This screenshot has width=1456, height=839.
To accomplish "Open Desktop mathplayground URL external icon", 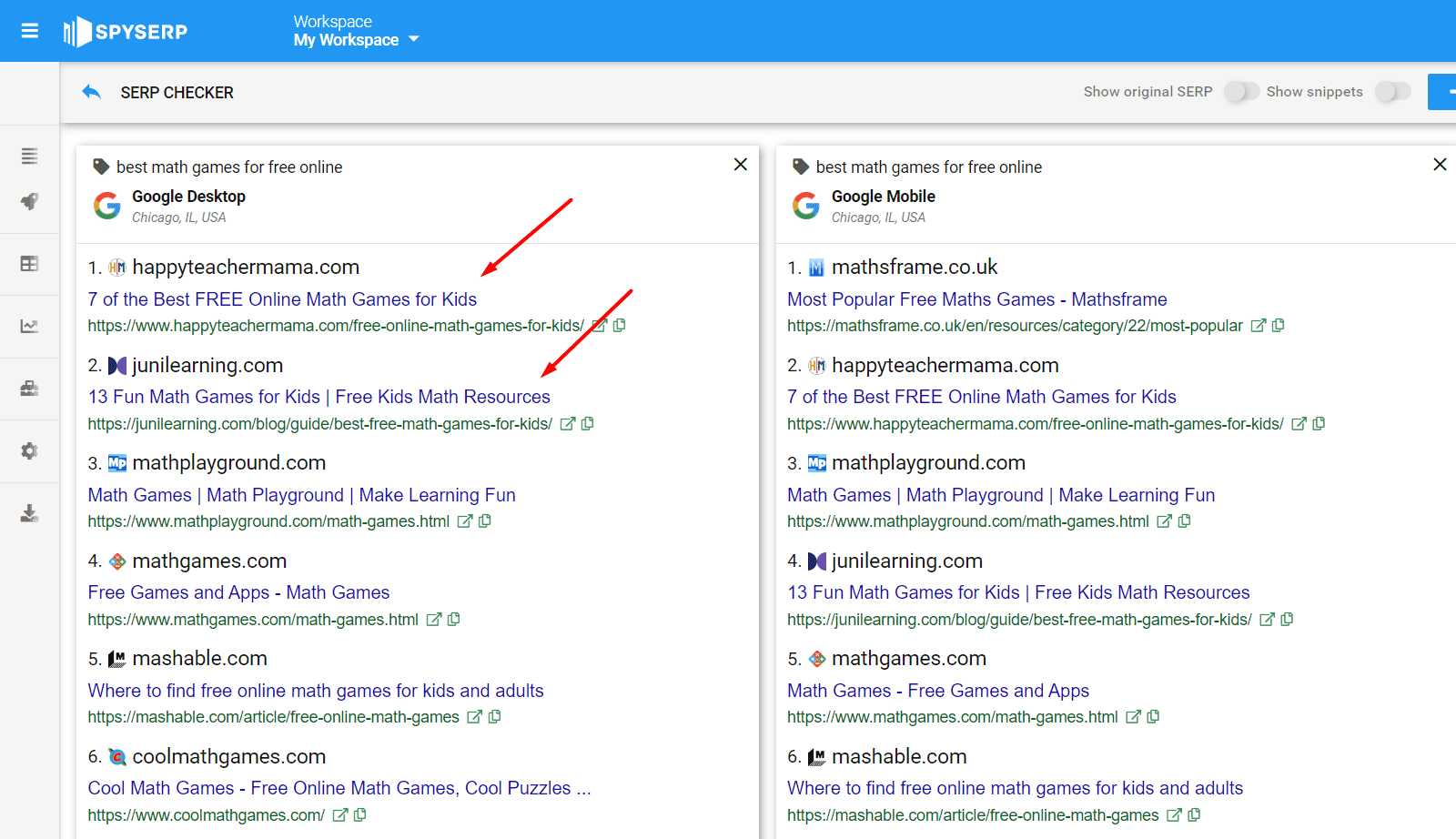I will point(464,521).
